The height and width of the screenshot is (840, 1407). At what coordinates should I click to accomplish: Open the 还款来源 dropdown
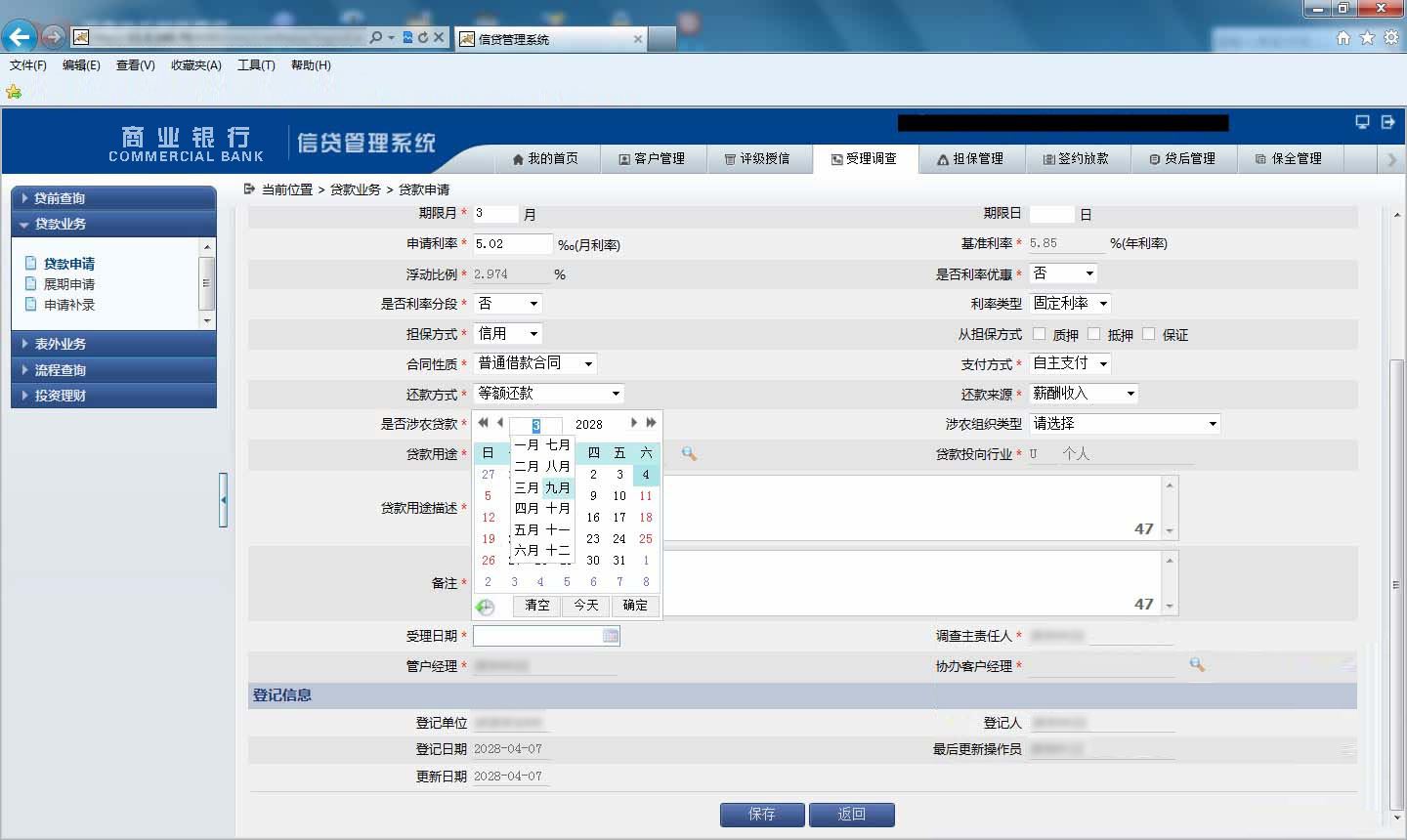pos(1085,394)
